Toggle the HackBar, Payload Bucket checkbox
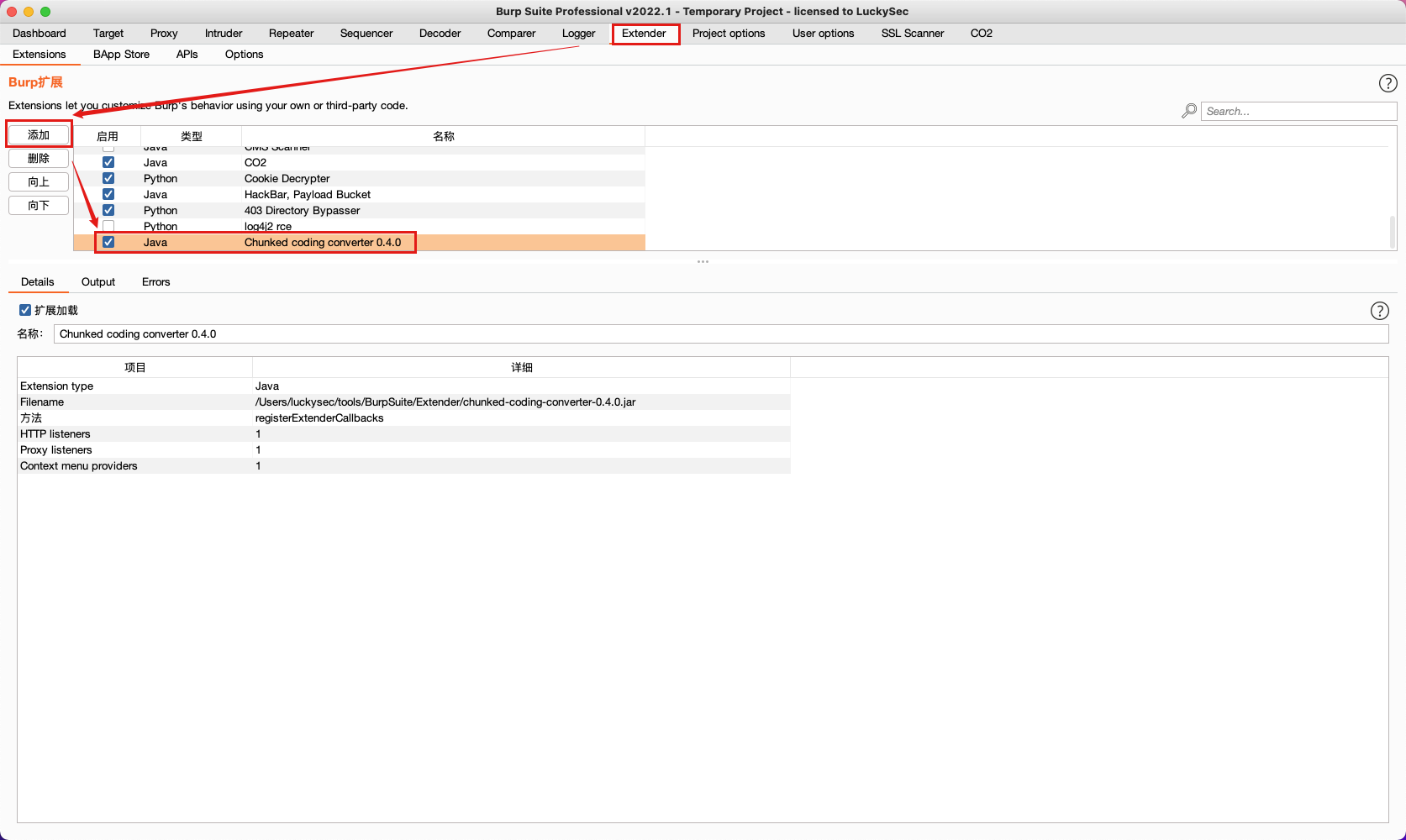This screenshot has height=840, width=1406. [108, 194]
